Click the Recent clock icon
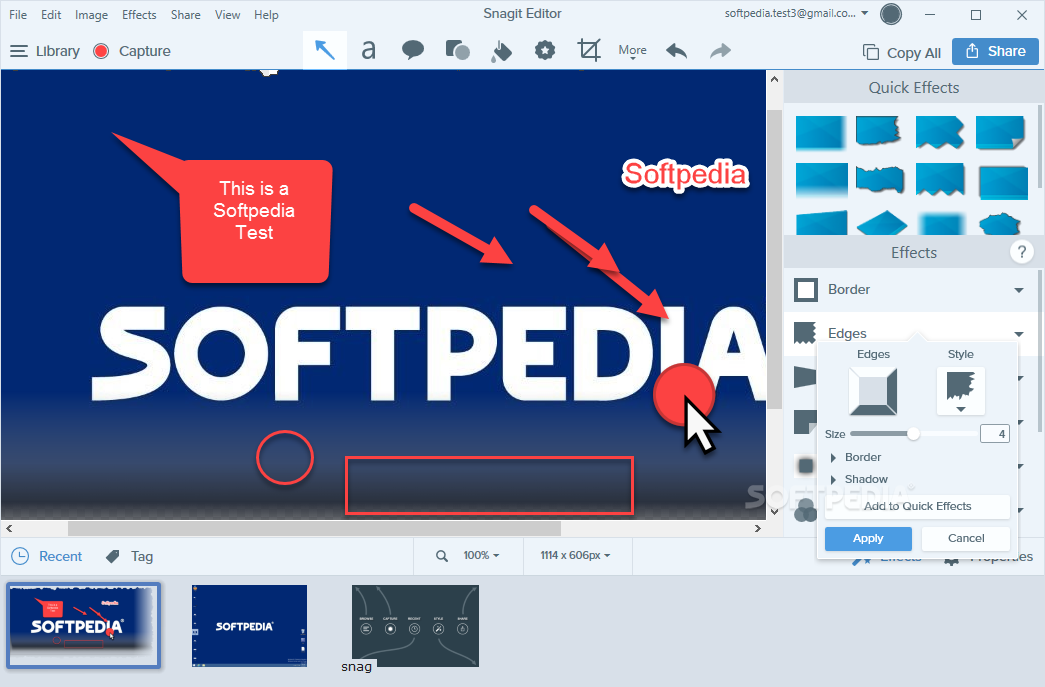The height and width of the screenshot is (687, 1045). [20, 556]
